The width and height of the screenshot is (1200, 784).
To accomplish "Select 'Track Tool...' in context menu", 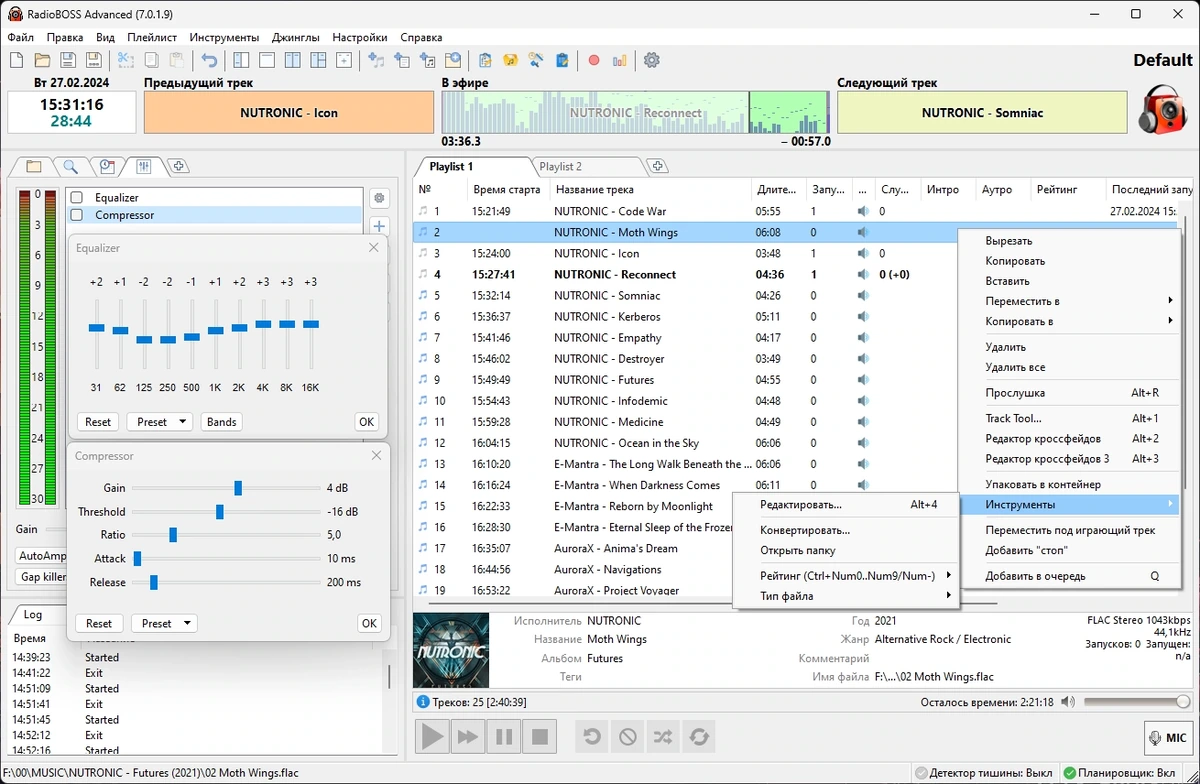I will (1068, 419).
